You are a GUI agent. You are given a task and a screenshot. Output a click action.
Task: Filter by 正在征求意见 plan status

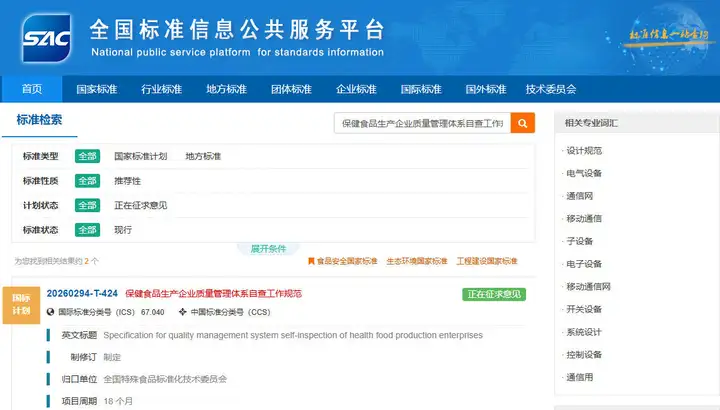pyautogui.click(x=141, y=205)
